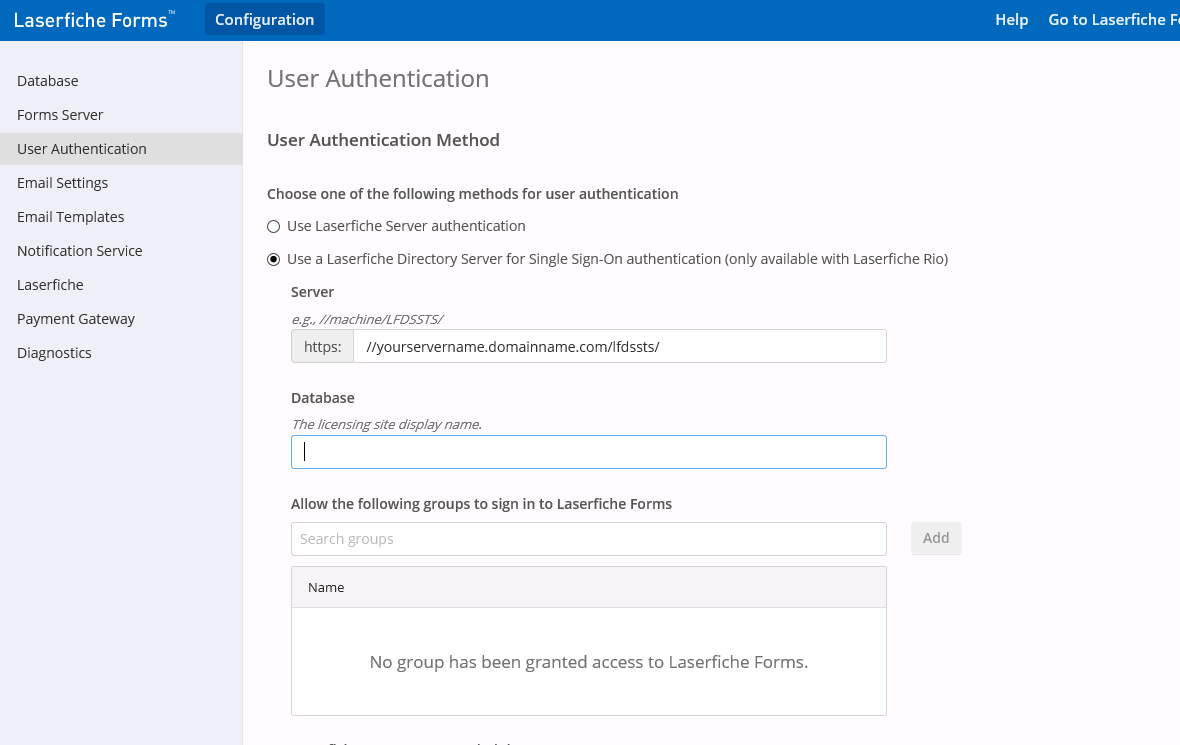Open Payment Gateway settings

pos(76,318)
